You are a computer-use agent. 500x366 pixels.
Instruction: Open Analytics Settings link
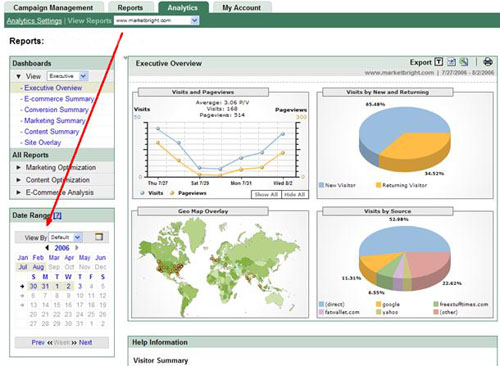[x=34, y=21]
